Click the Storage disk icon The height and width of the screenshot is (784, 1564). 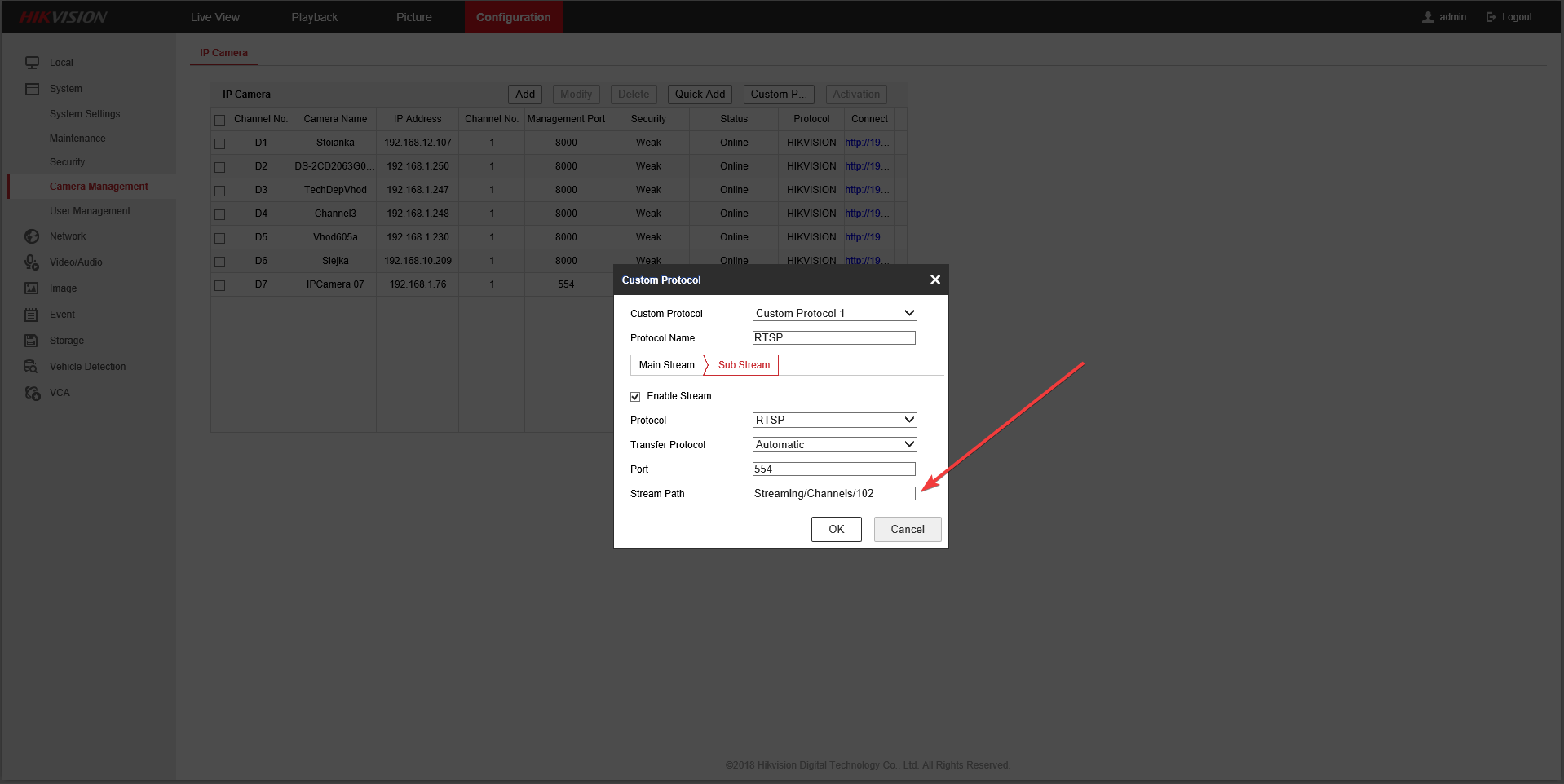tap(32, 341)
